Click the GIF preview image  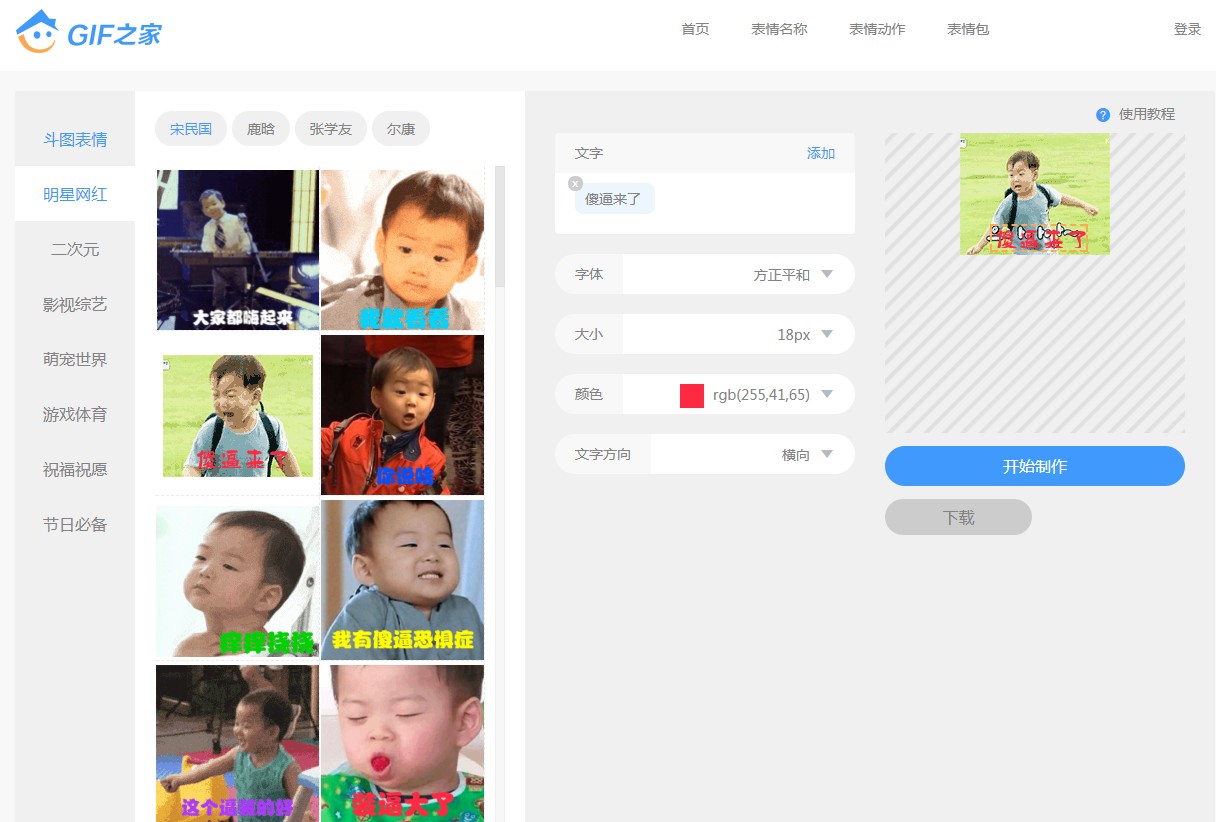tap(1034, 194)
